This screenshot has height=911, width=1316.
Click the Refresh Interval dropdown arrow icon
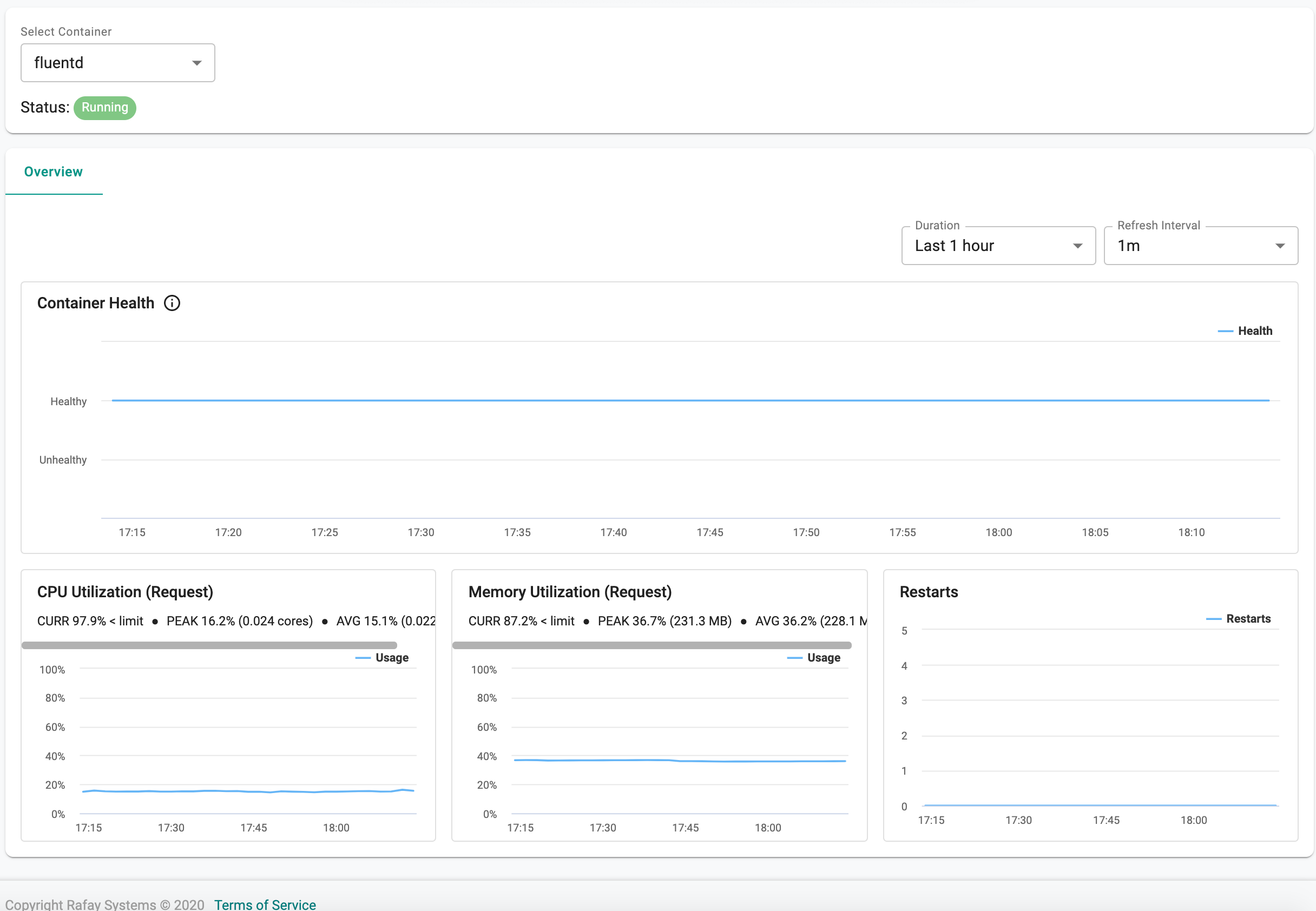[x=1281, y=247]
